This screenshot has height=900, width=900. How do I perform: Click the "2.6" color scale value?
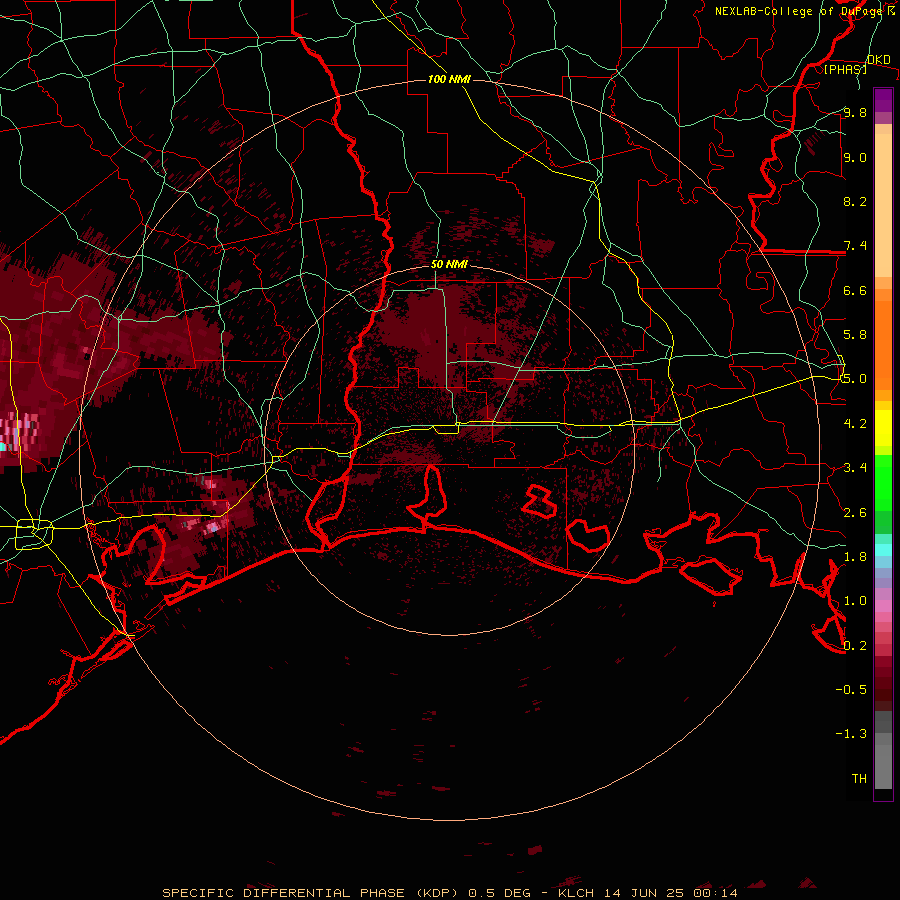(855, 513)
